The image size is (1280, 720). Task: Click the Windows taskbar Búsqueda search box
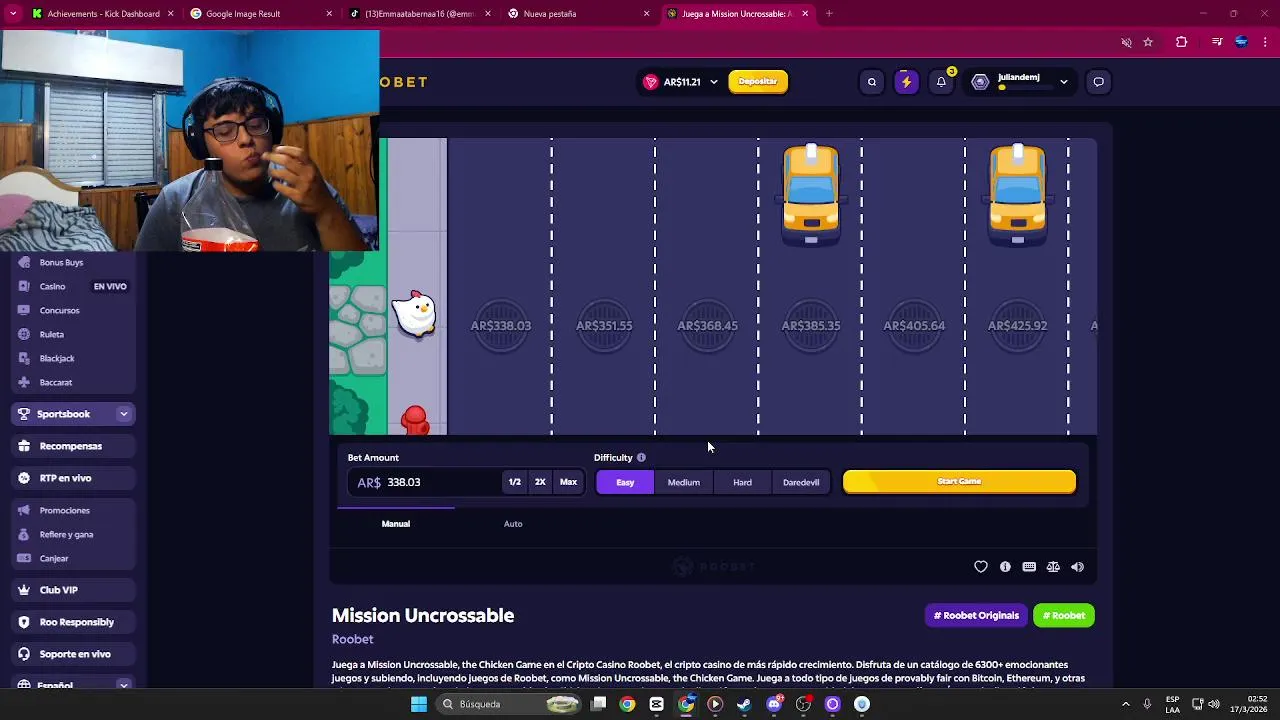coord(509,704)
